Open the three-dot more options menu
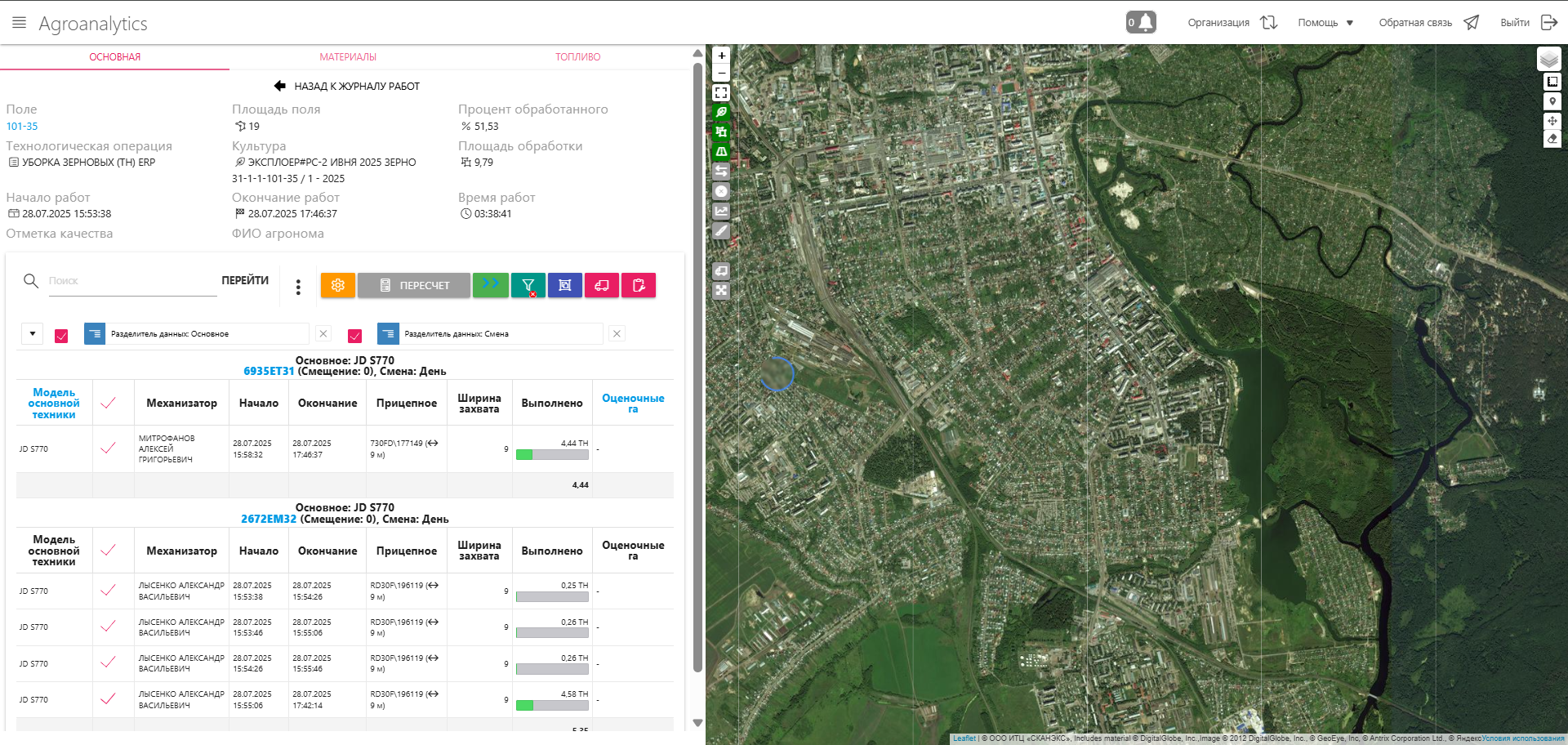The height and width of the screenshot is (745, 1568). 298,287
